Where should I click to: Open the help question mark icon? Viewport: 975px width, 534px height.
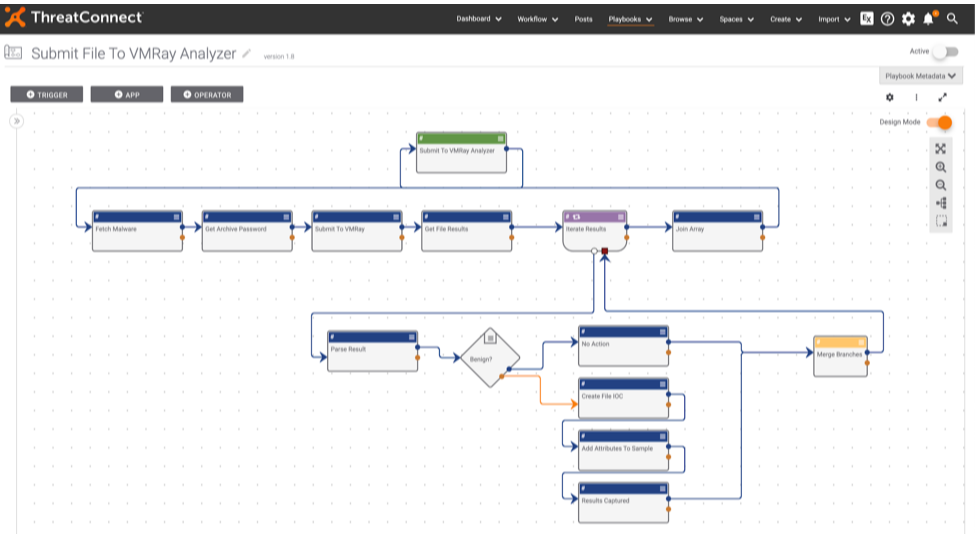tap(887, 19)
